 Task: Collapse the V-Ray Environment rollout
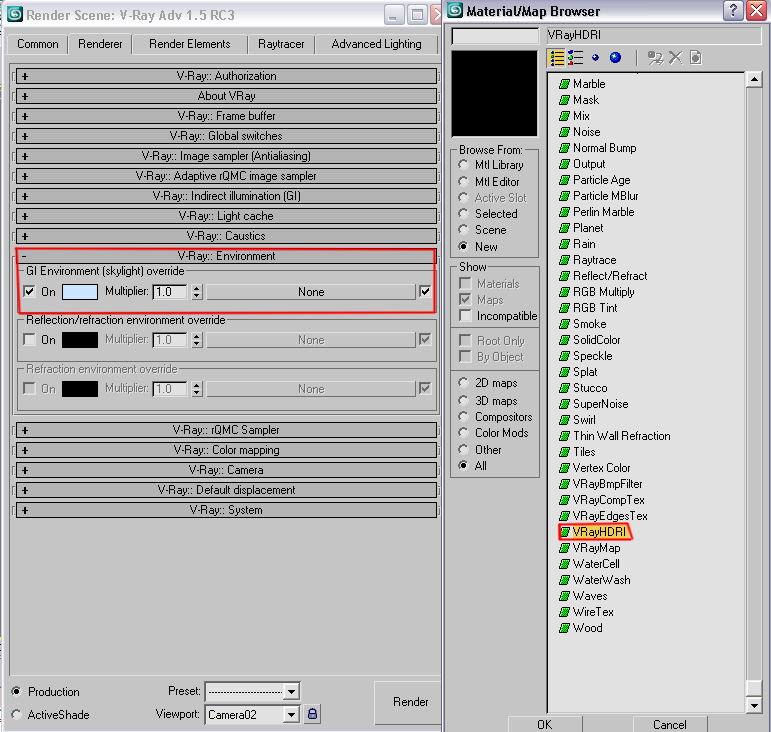point(227,256)
